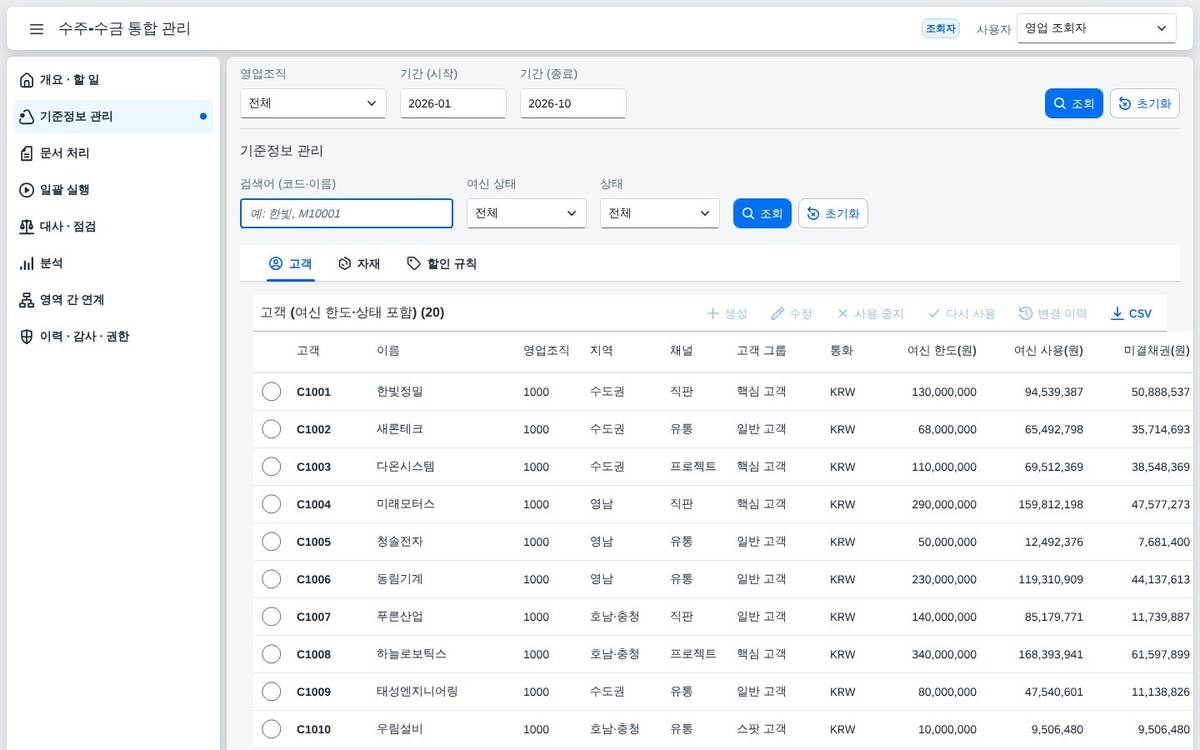Click the 미결채권(원) column header

pyautogui.click(x=1157, y=351)
